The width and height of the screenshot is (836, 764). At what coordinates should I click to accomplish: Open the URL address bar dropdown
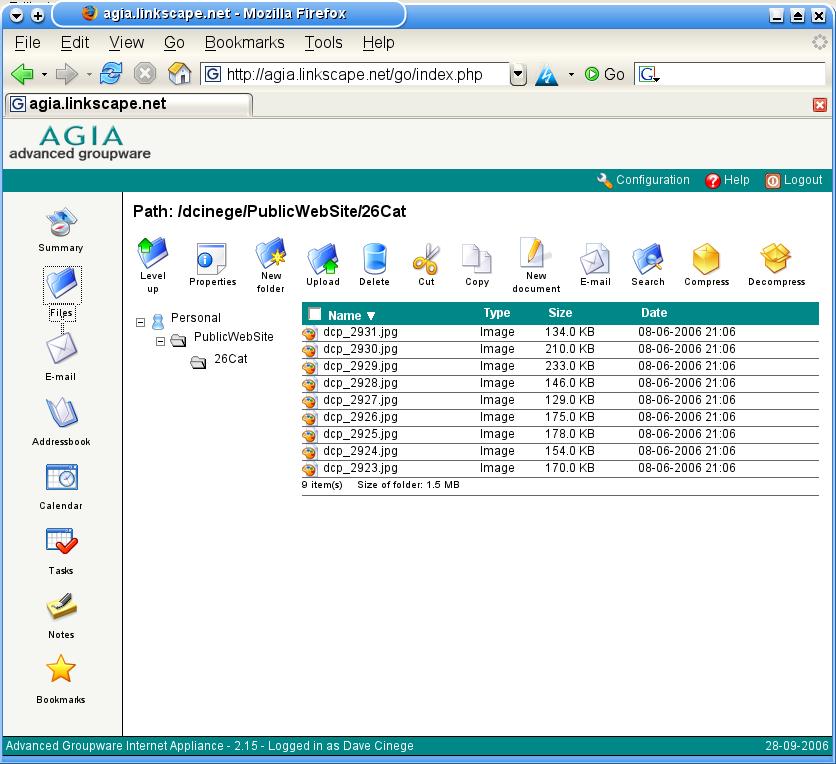pos(518,74)
